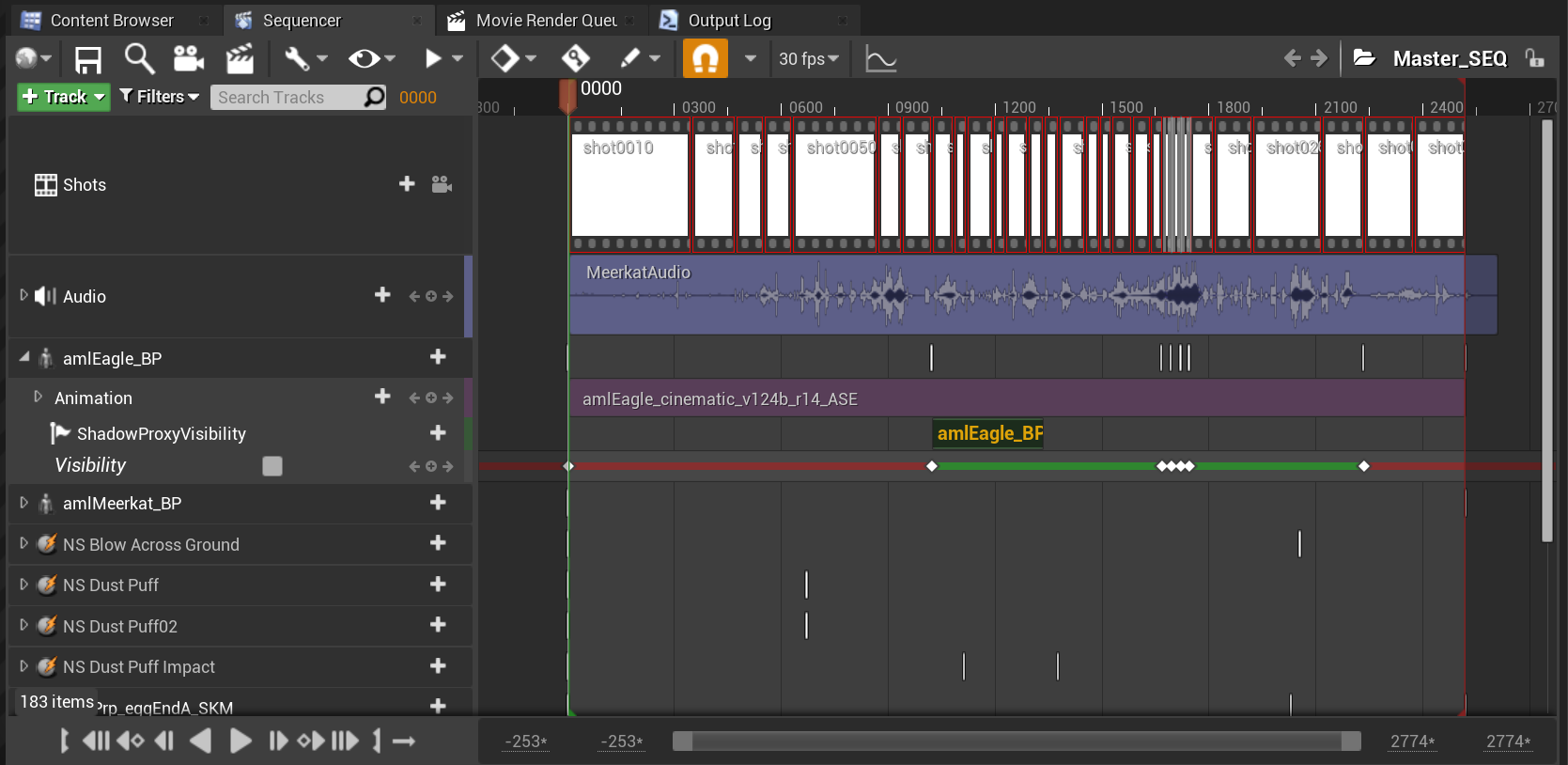
Task: Open the Filters menu button
Action: (160, 97)
